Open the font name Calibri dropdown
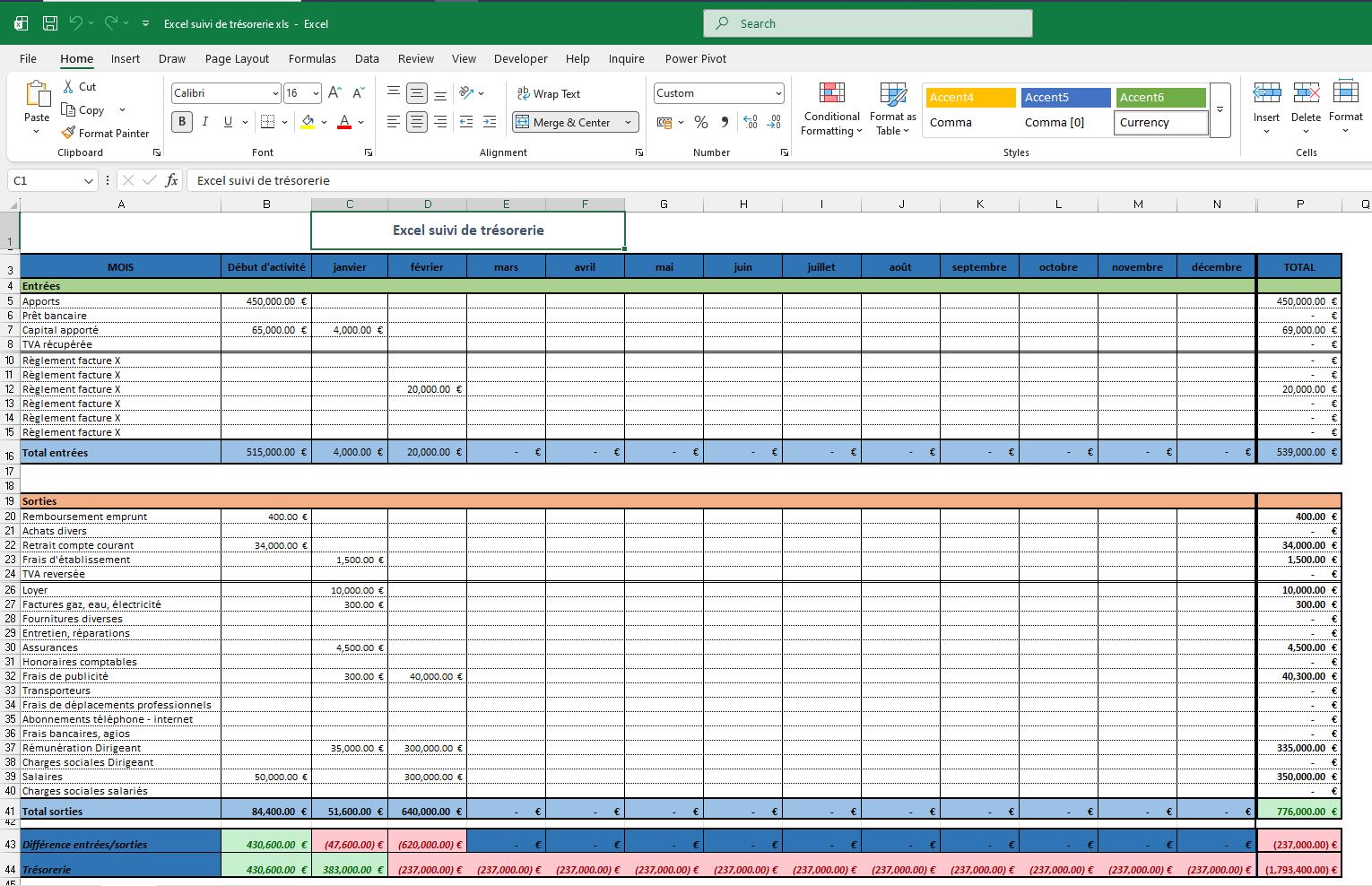The image size is (1372, 886). point(274,93)
